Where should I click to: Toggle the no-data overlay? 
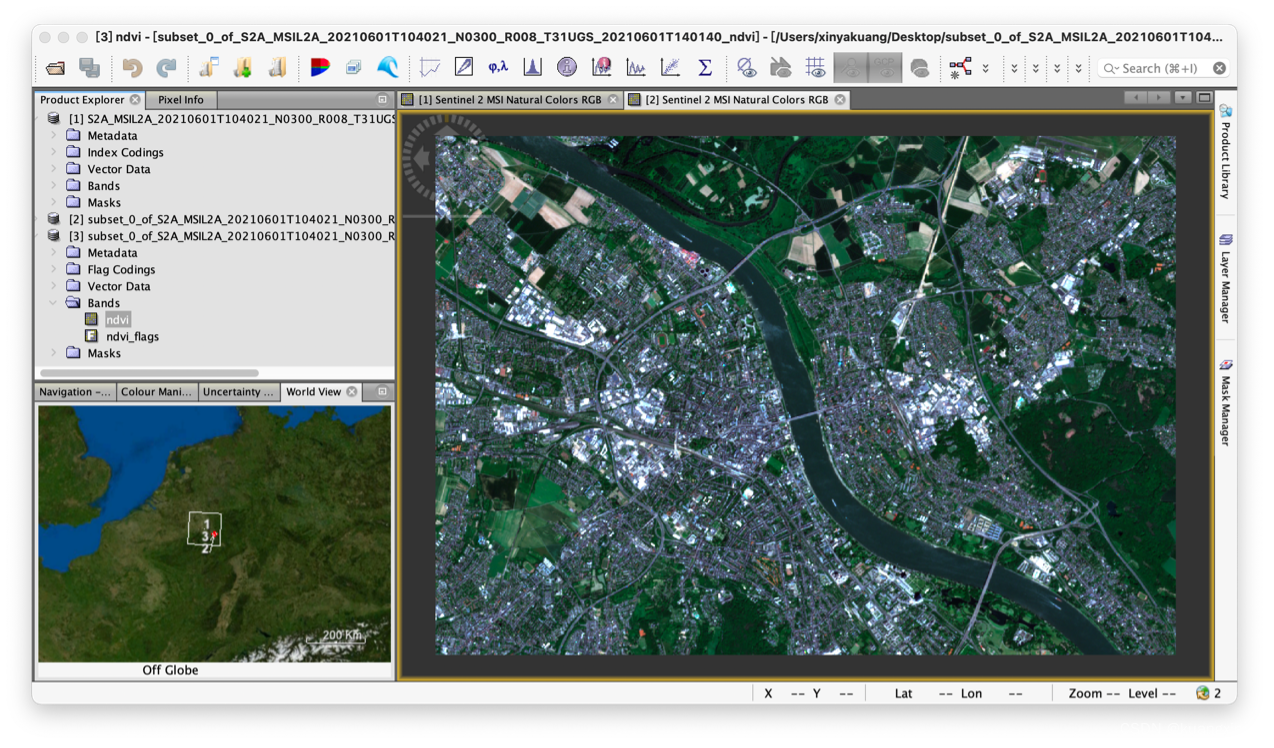click(746, 68)
